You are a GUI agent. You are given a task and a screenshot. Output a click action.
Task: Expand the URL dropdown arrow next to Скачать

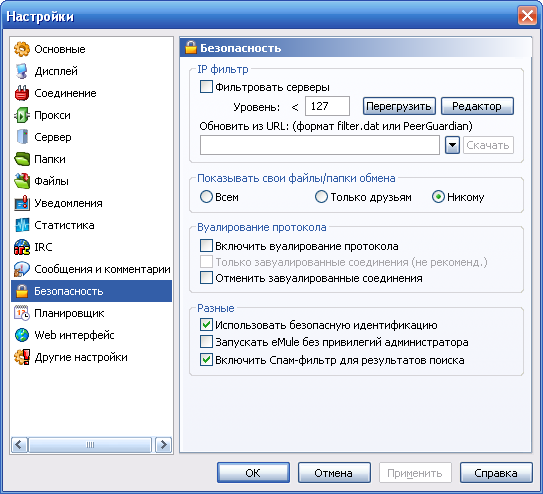452,145
